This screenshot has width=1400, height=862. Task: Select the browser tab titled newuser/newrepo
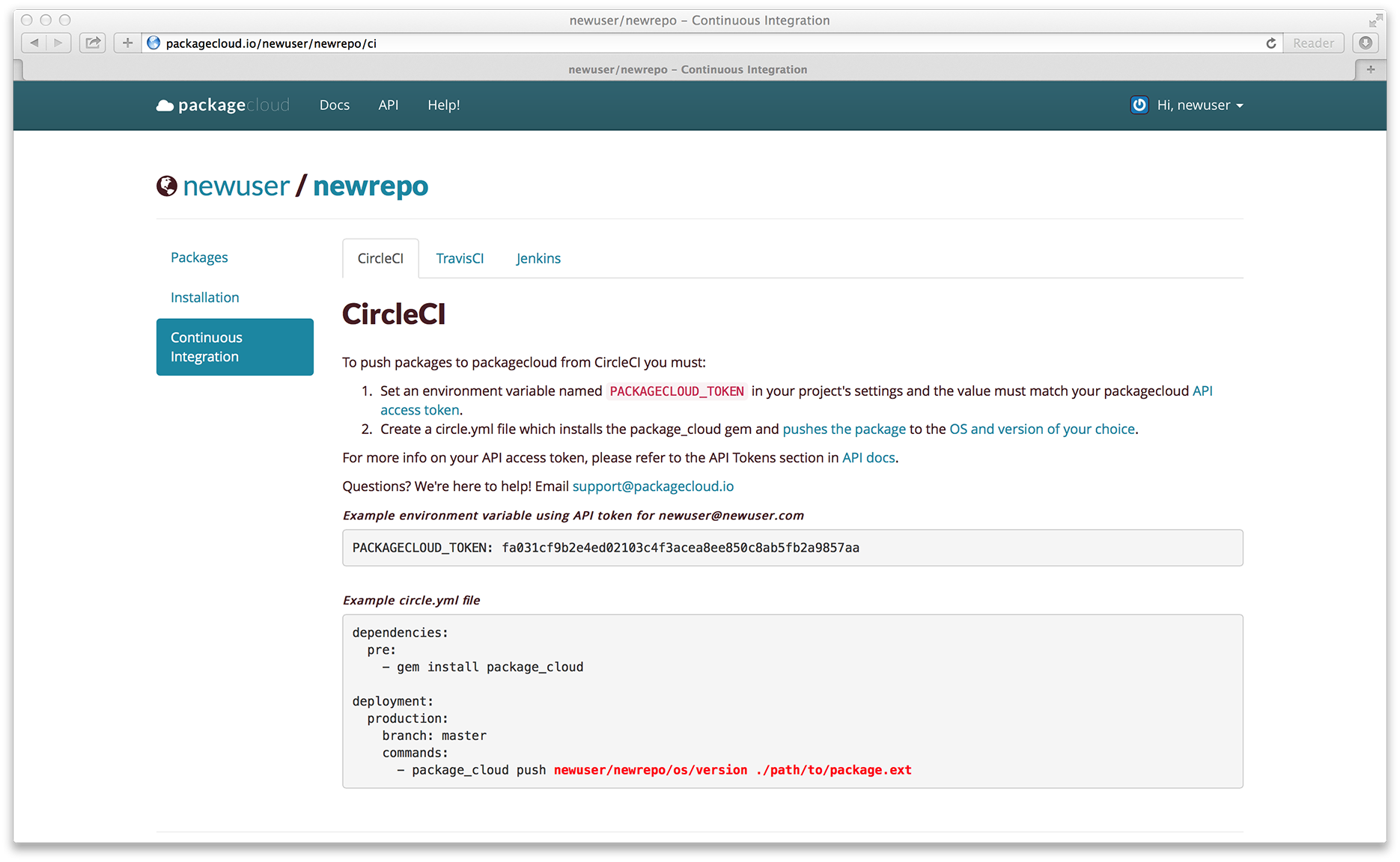[687, 70]
